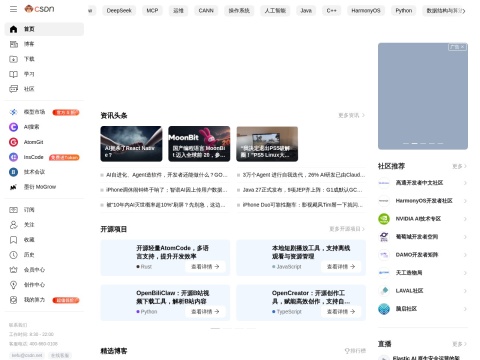Open the 历史 clock icon

pyautogui.click(x=13, y=255)
